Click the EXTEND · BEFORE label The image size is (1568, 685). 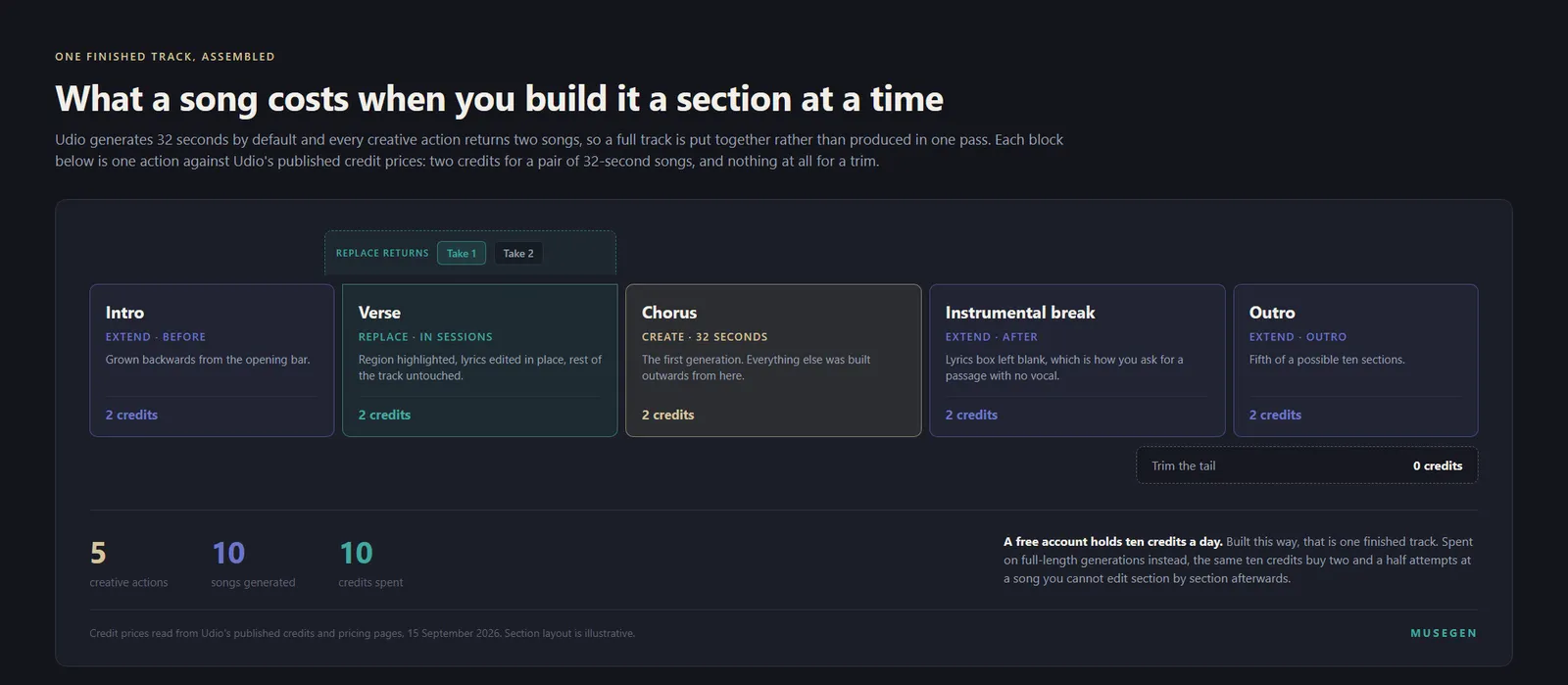156,337
